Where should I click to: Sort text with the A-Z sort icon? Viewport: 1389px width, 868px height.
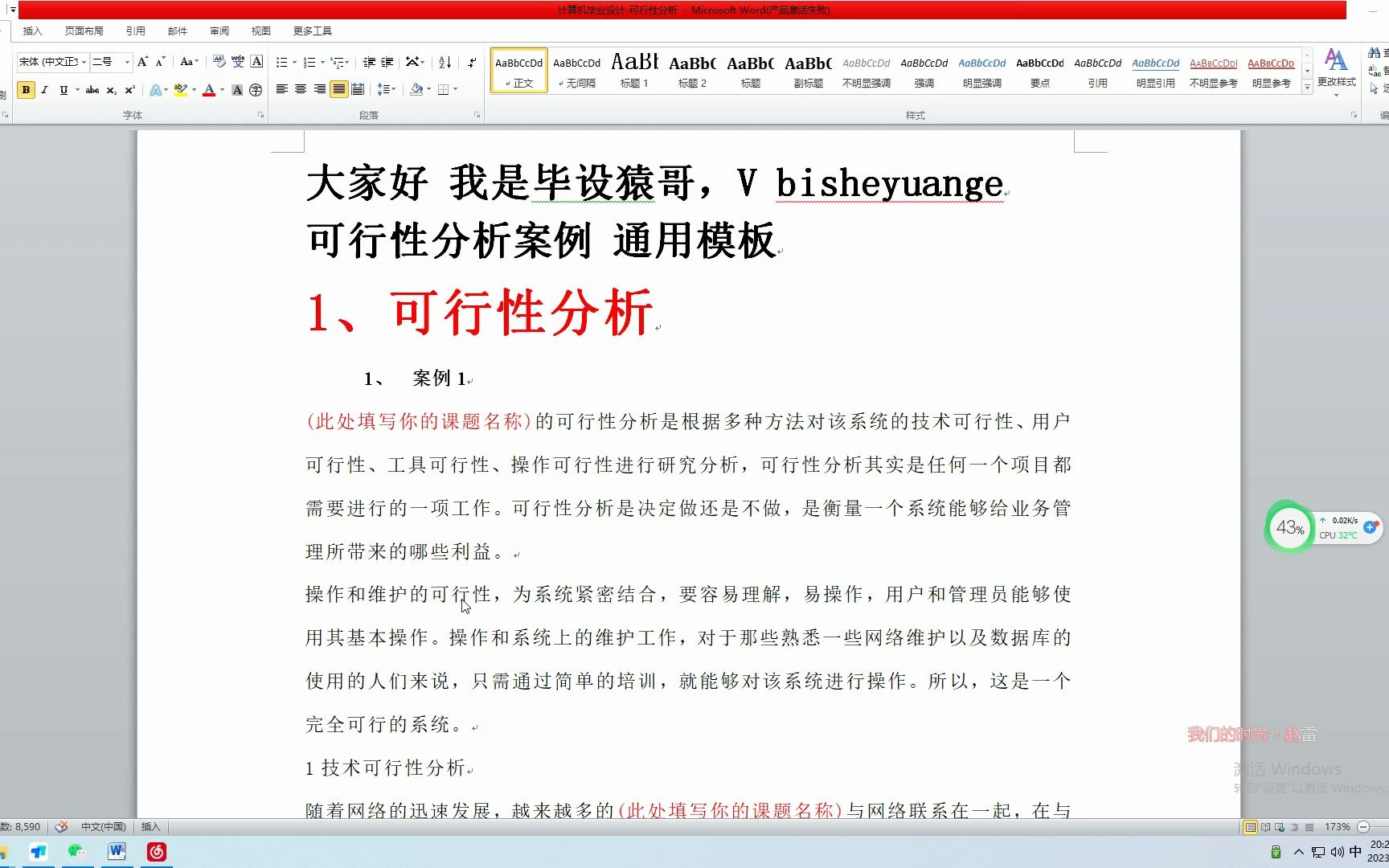point(445,61)
